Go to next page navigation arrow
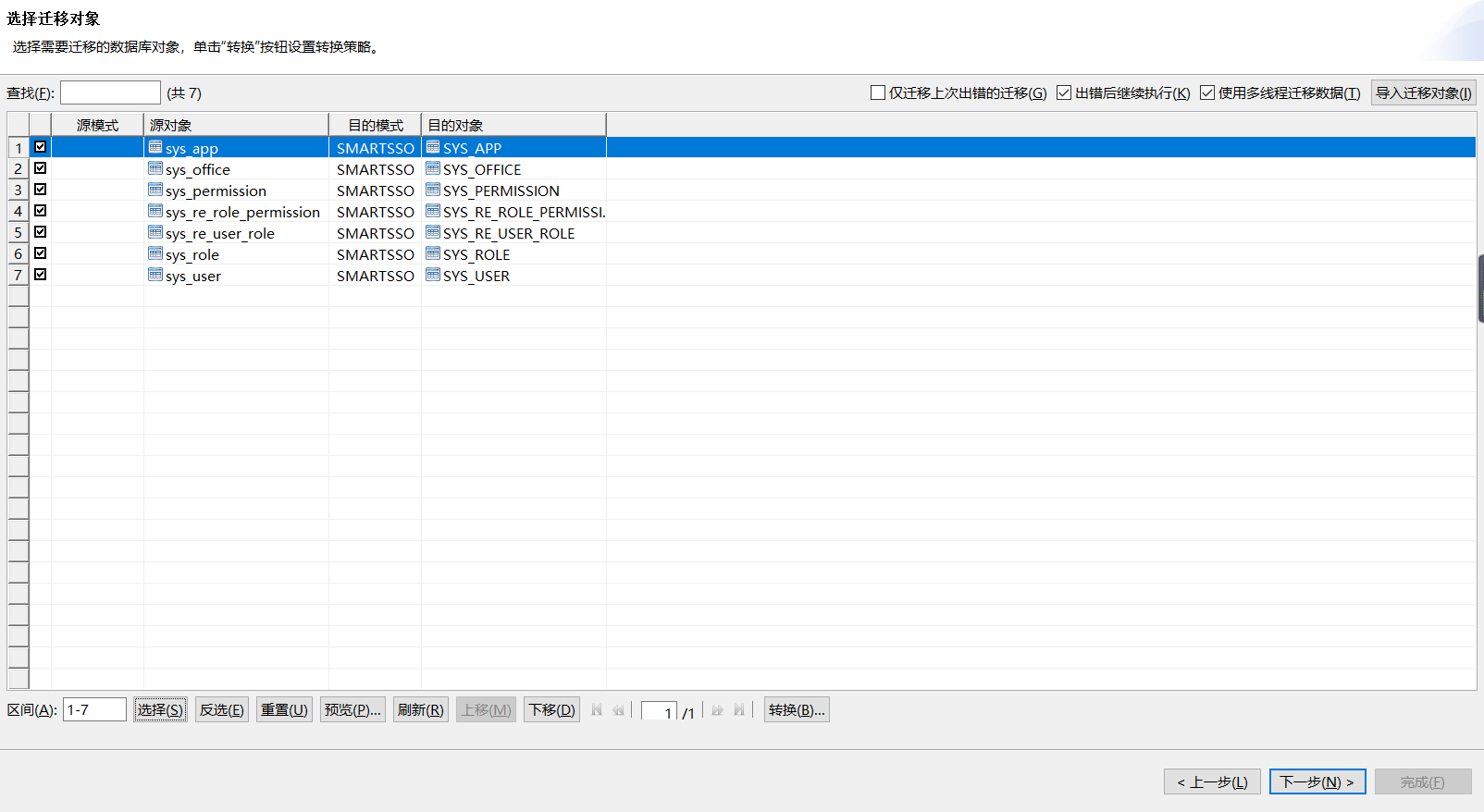This screenshot has width=1484, height=812. tap(717, 709)
